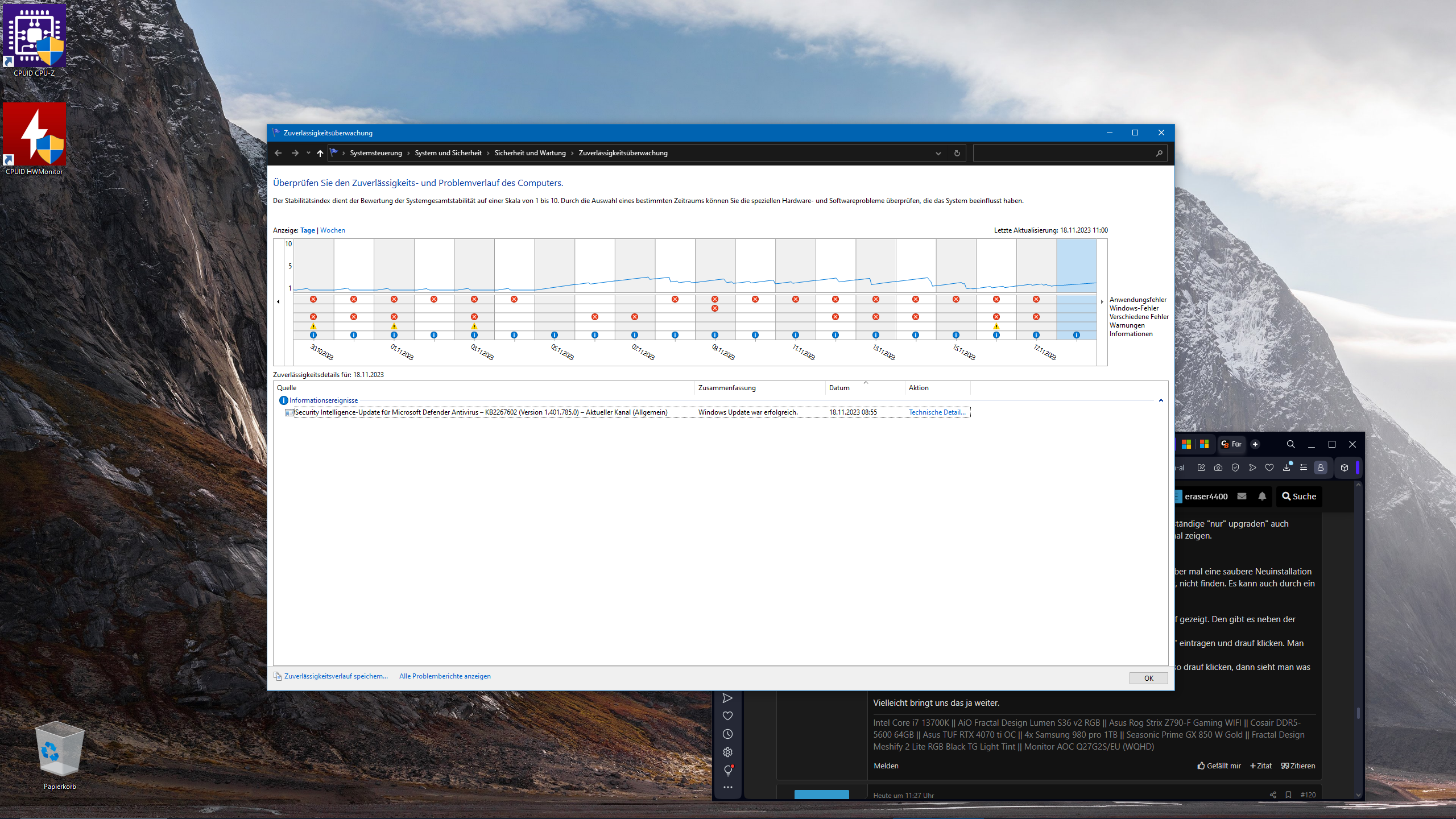
Task: Expand the arrow after Systemsteuerung breadcrumb
Action: tap(408, 153)
